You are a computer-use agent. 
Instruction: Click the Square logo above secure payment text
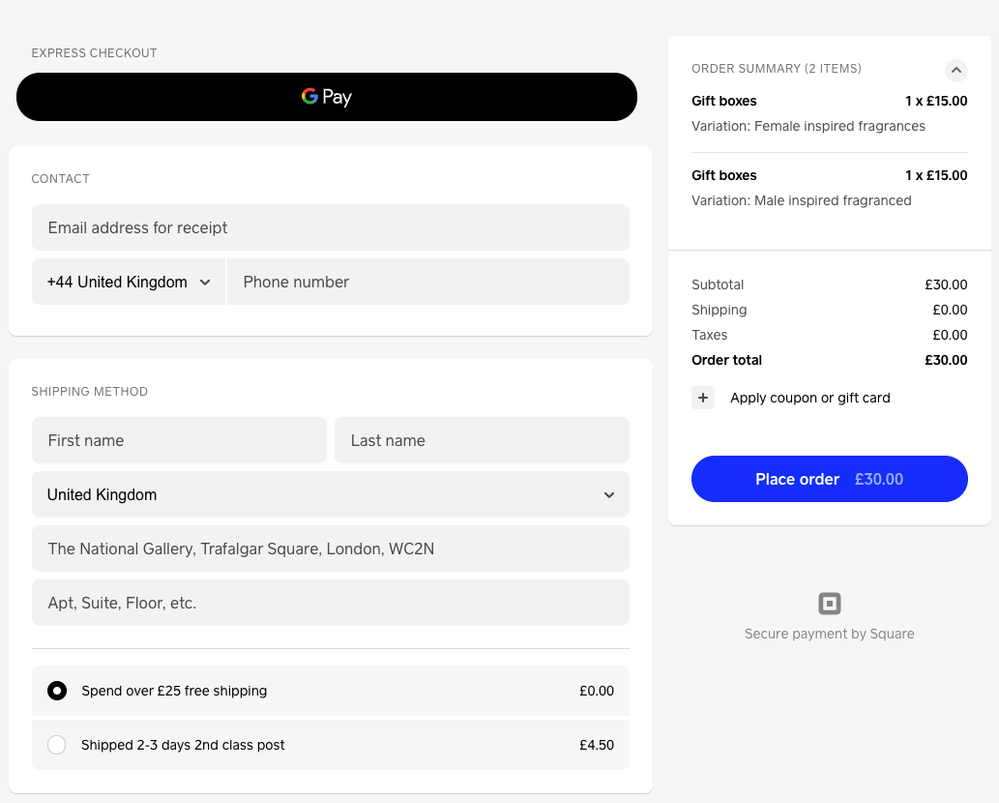828,602
